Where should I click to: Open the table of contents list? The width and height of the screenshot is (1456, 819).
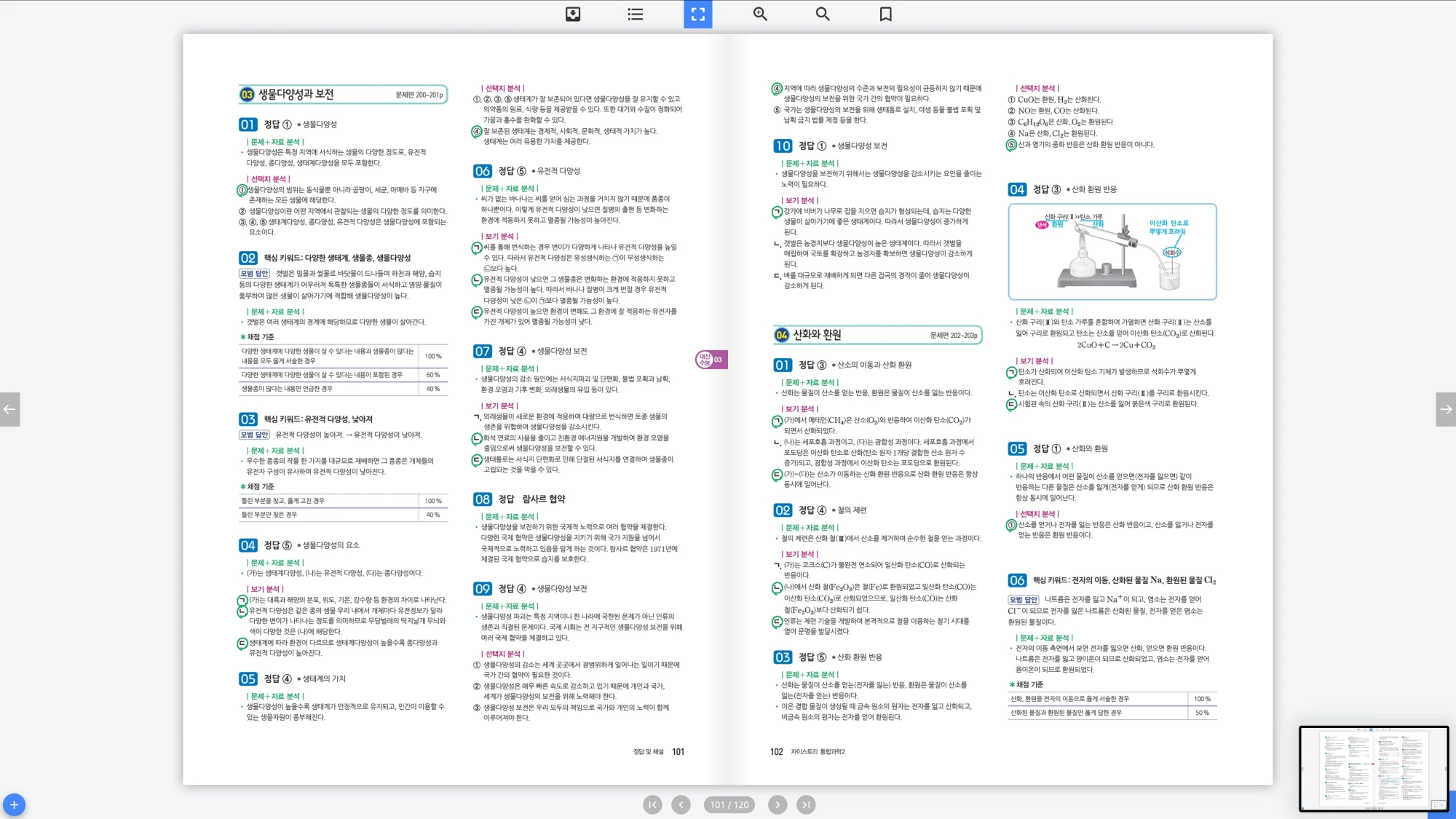[x=635, y=14]
